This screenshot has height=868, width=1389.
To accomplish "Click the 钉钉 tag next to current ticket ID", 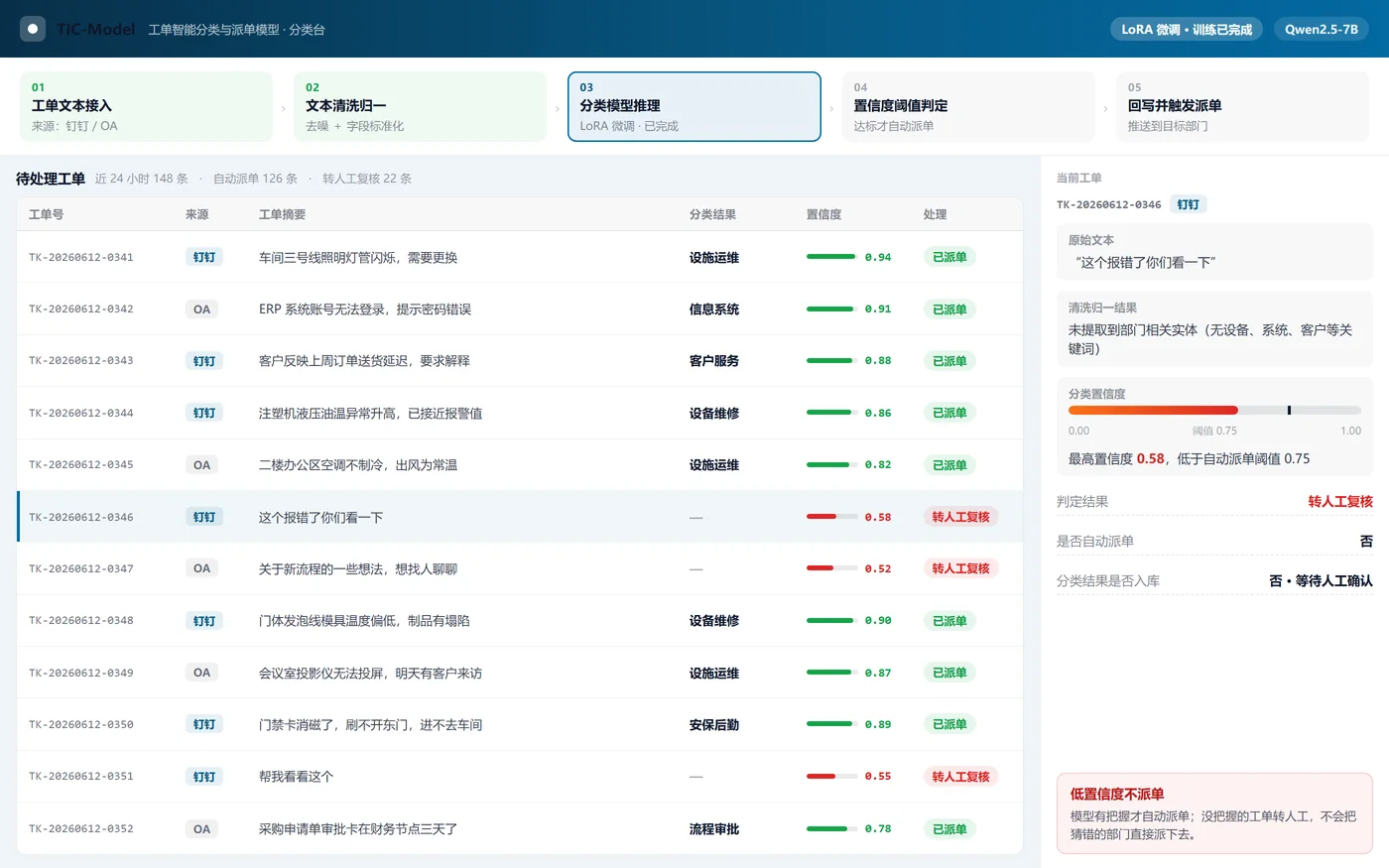I will (x=1188, y=204).
